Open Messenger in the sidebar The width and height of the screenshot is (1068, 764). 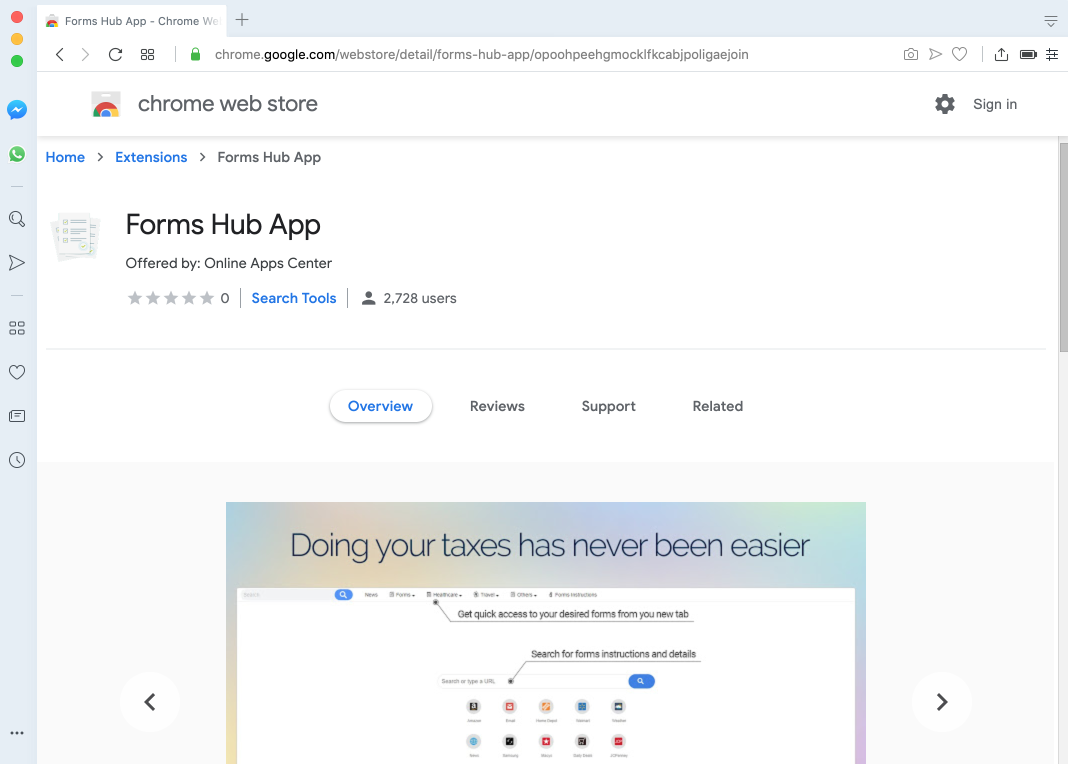pyautogui.click(x=17, y=110)
